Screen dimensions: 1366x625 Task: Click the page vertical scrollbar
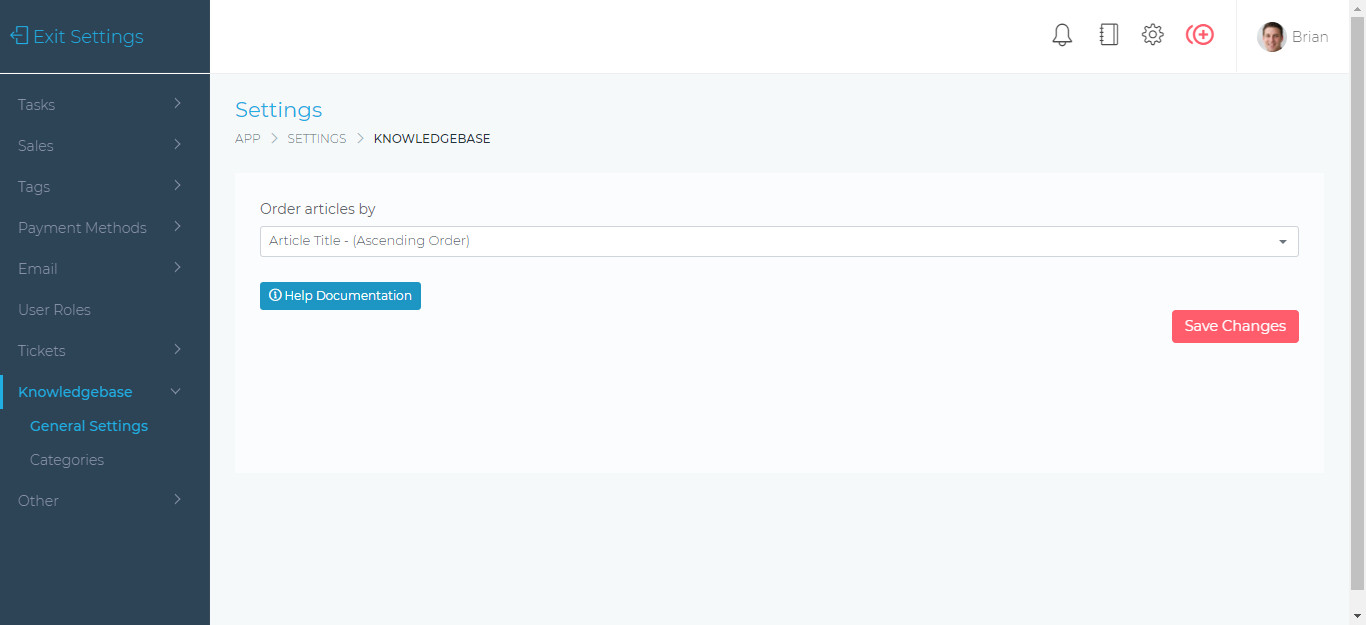tap(1357, 300)
